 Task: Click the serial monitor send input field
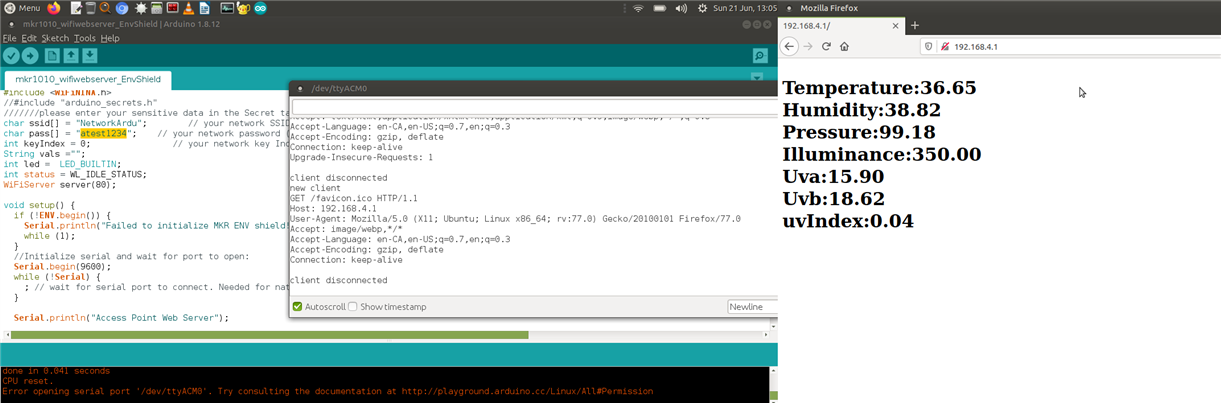534,106
